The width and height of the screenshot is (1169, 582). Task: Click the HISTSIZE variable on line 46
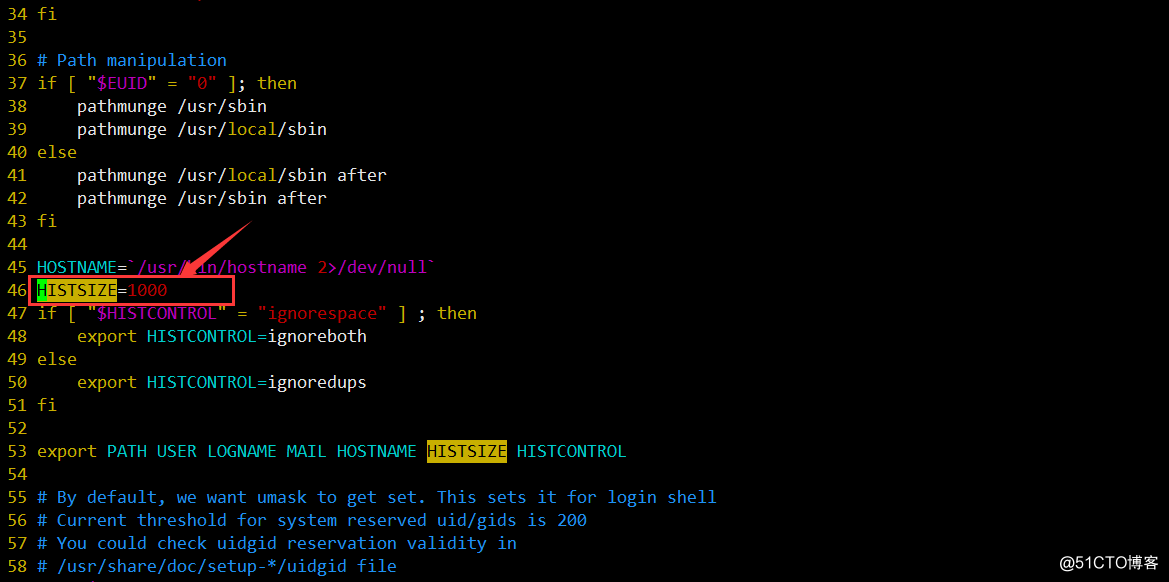77,289
